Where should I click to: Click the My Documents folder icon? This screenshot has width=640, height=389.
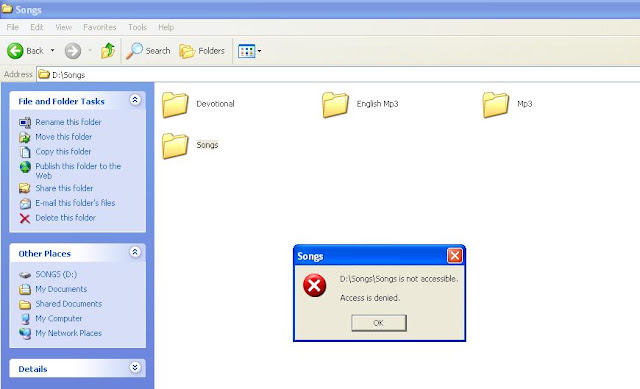[x=25, y=289]
